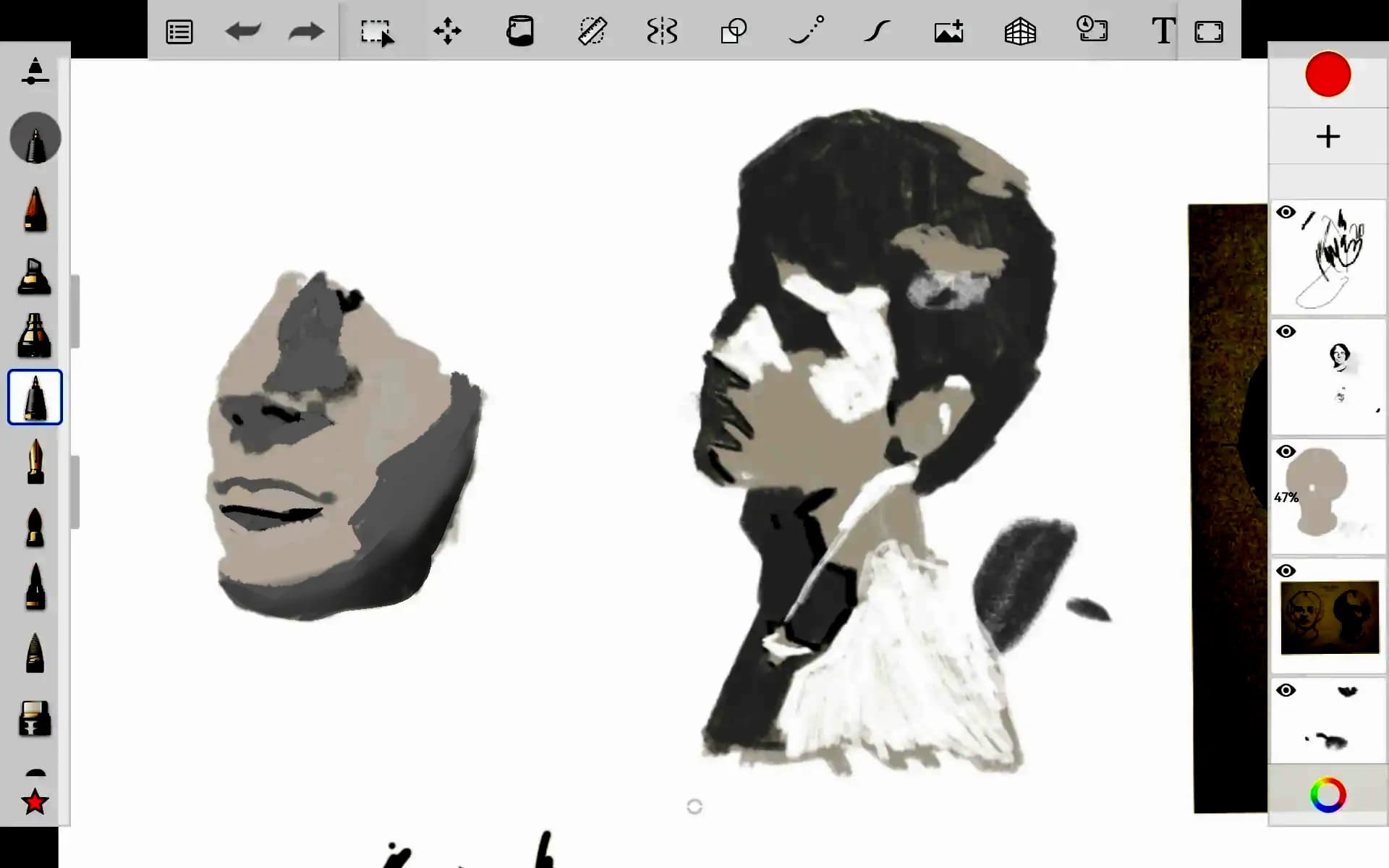This screenshot has width=1389, height=868.
Task: Toggle full screen mode
Action: point(1209,32)
